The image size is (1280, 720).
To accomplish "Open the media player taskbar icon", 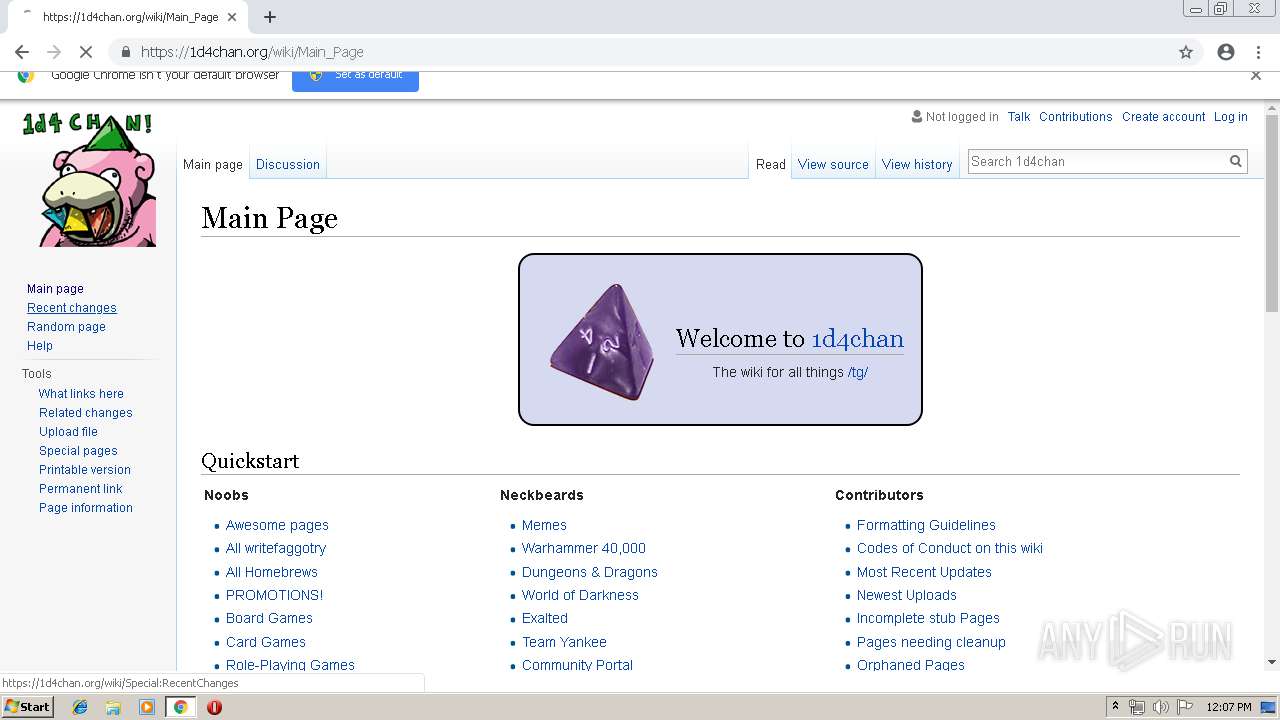I will point(147,707).
